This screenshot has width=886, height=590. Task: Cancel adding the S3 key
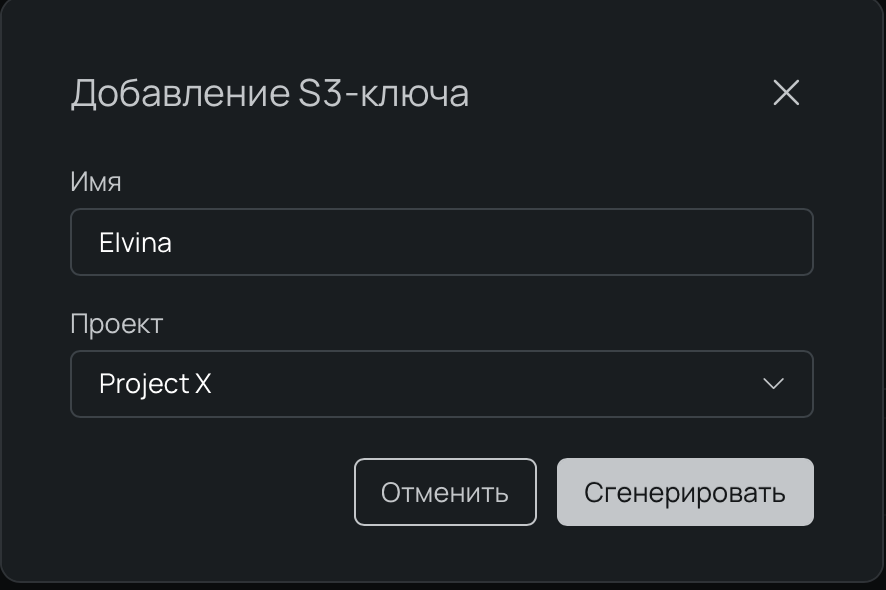[x=445, y=491]
